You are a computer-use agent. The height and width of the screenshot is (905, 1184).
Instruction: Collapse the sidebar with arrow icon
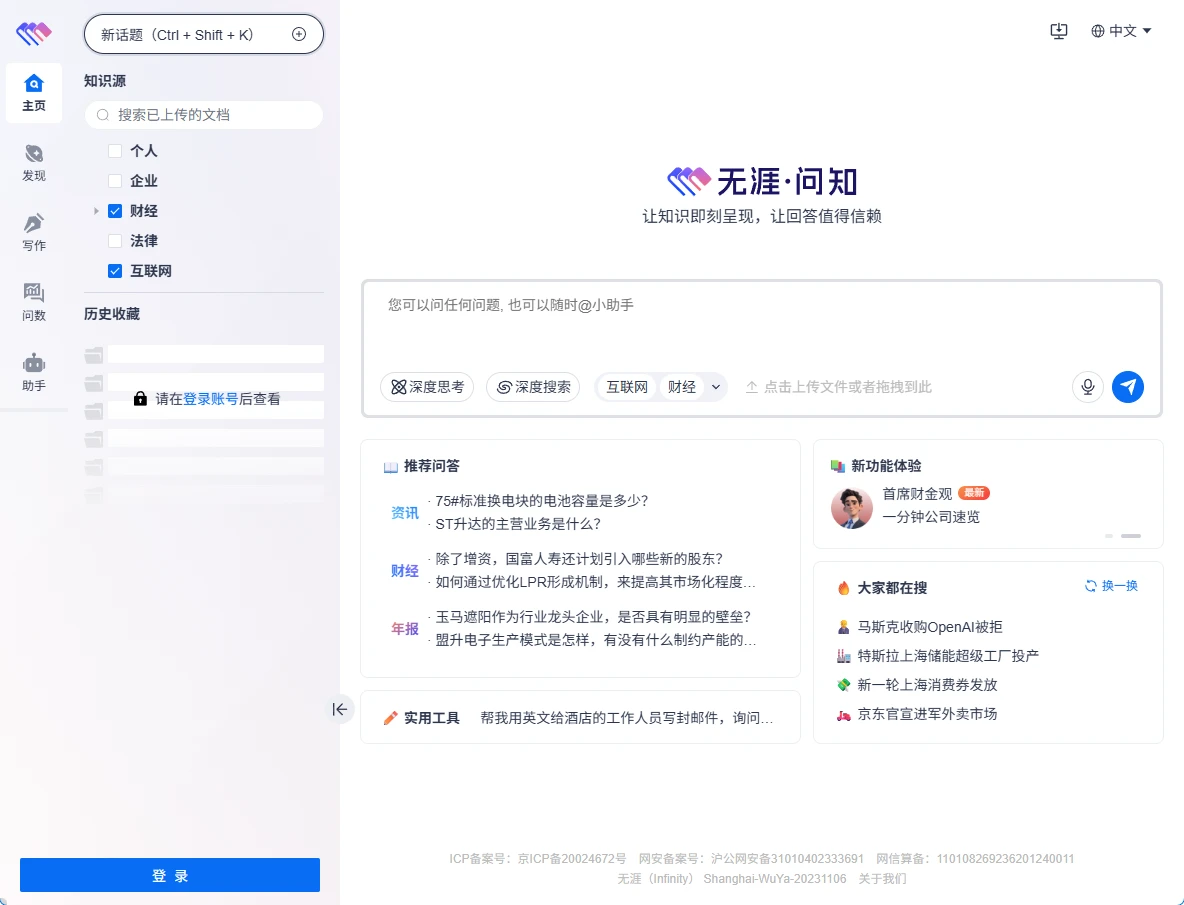click(340, 709)
